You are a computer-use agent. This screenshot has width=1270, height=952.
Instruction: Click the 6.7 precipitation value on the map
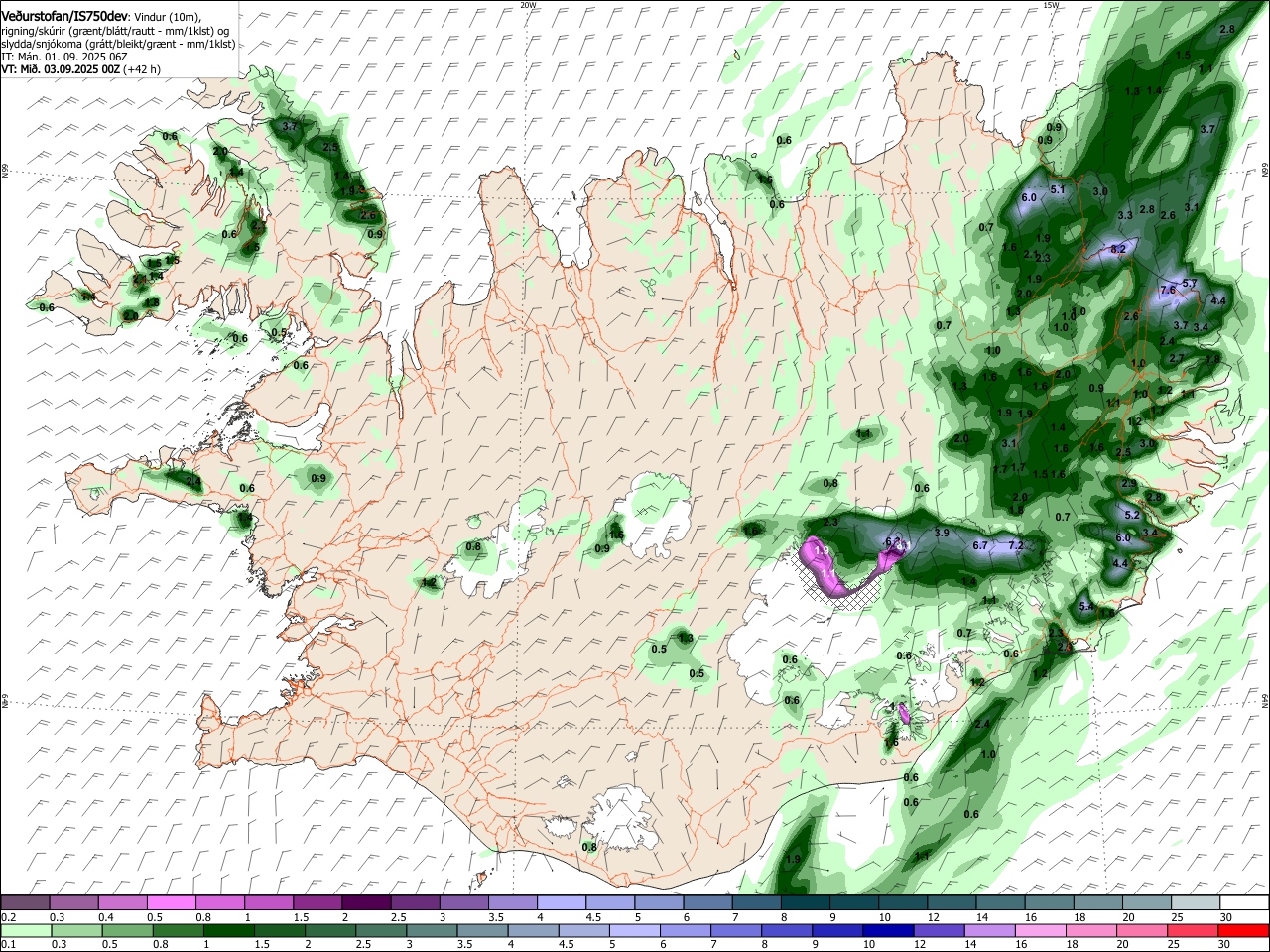(x=980, y=545)
